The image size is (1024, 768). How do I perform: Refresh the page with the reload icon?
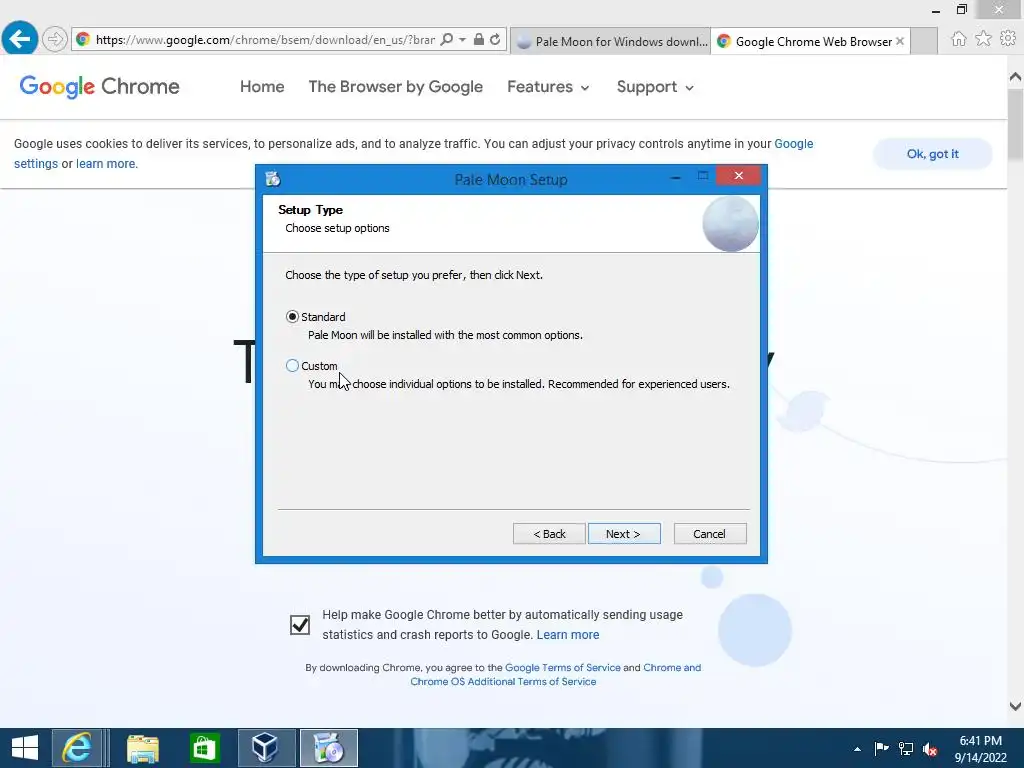coord(495,39)
